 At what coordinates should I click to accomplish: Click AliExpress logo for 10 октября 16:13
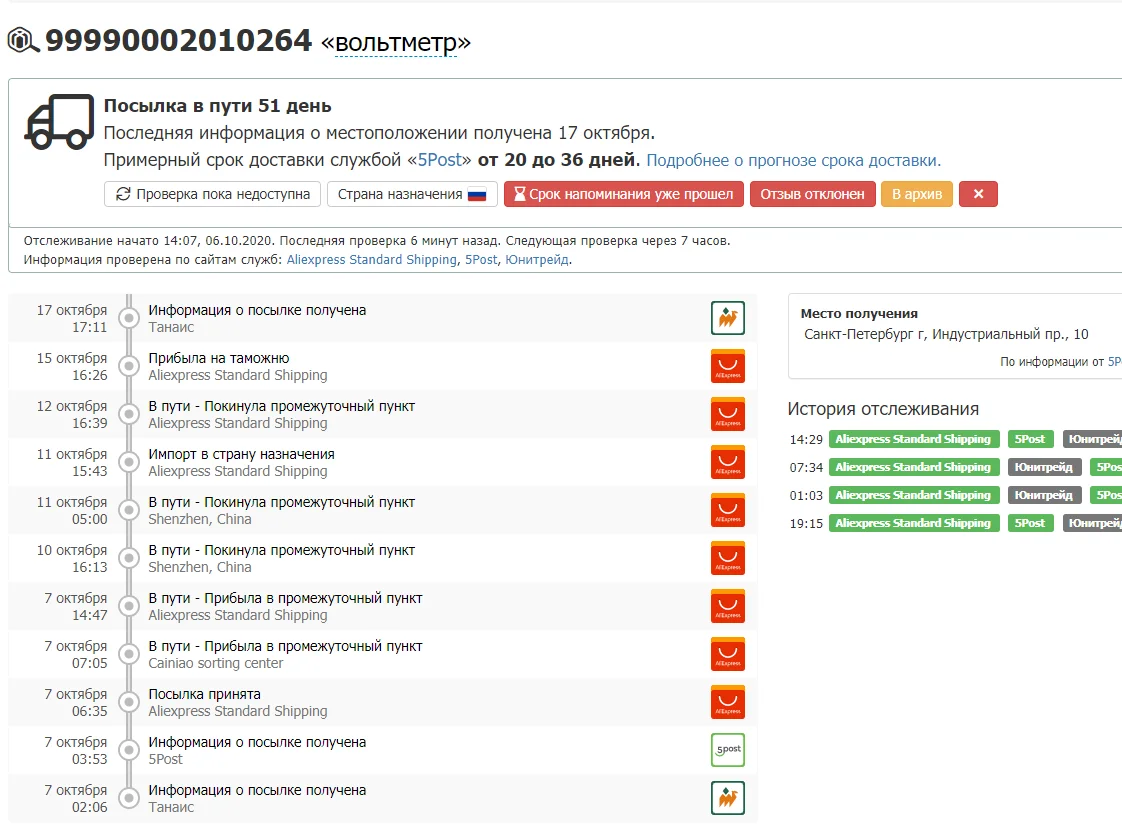(728, 558)
